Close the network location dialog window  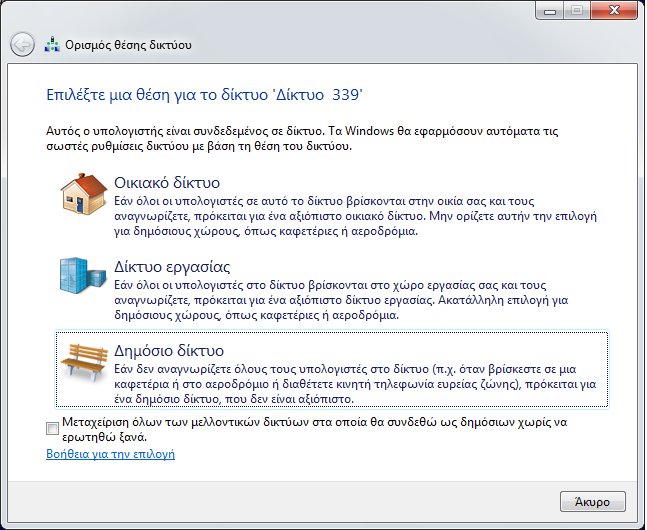click(614, 10)
